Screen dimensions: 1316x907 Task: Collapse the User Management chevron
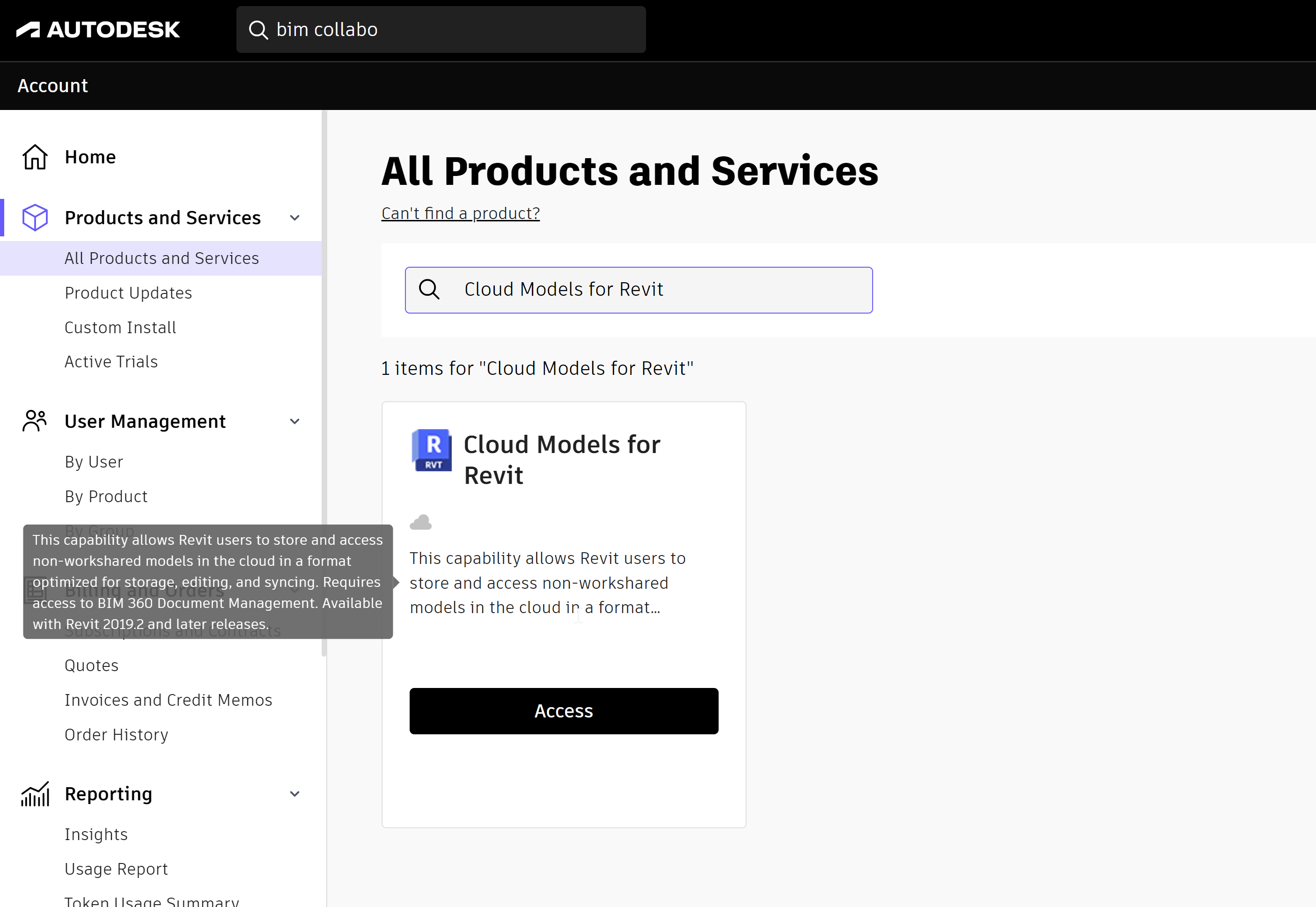(x=294, y=421)
